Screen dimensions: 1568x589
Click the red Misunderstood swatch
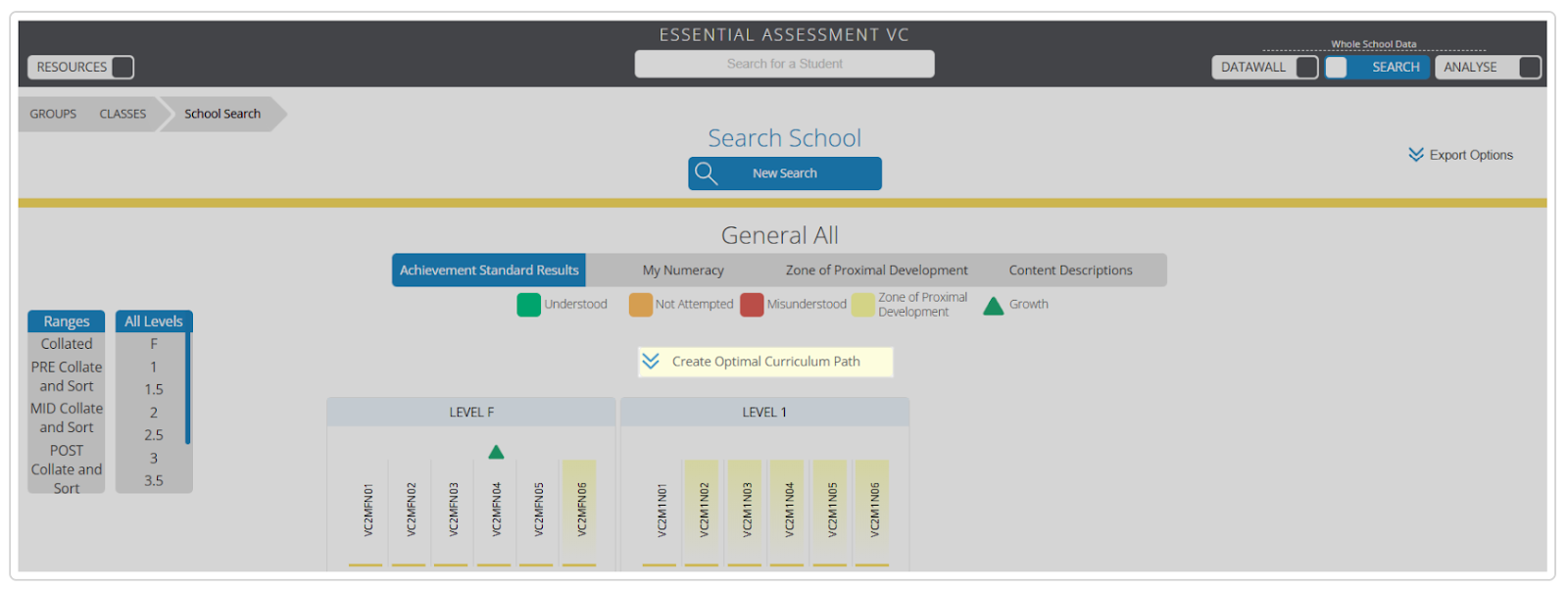tap(752, 305)
